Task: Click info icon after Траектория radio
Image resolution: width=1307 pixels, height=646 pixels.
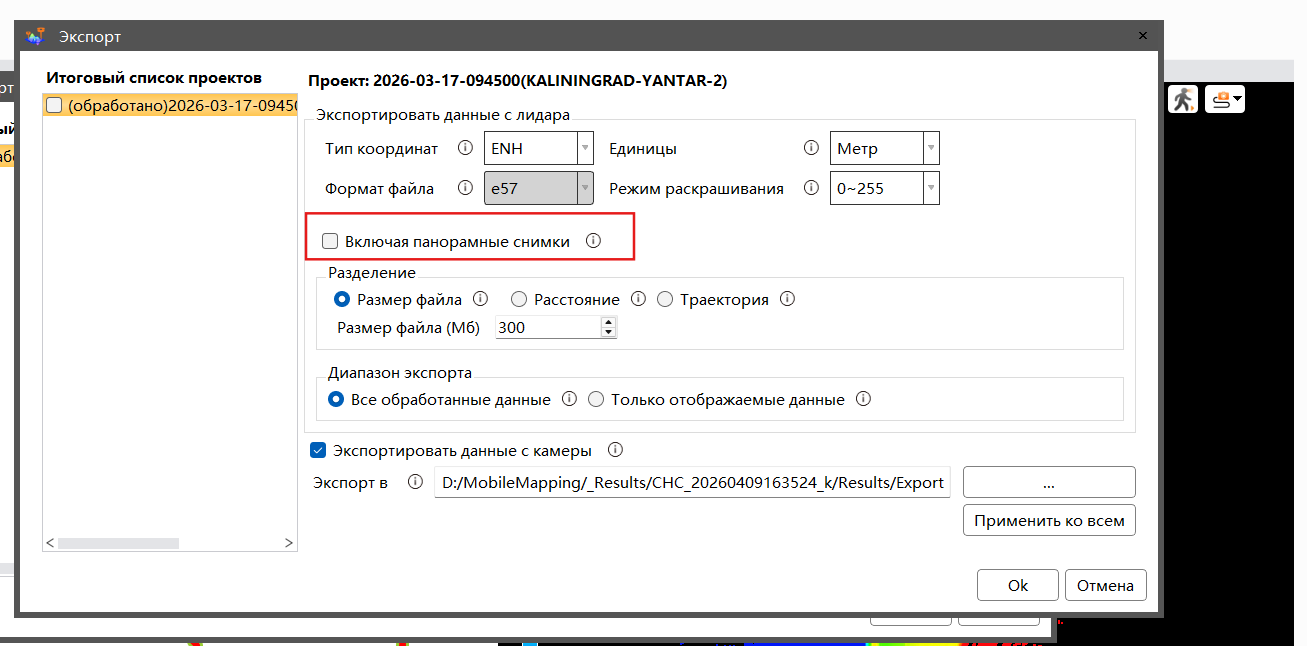Action: click(787, 299)
